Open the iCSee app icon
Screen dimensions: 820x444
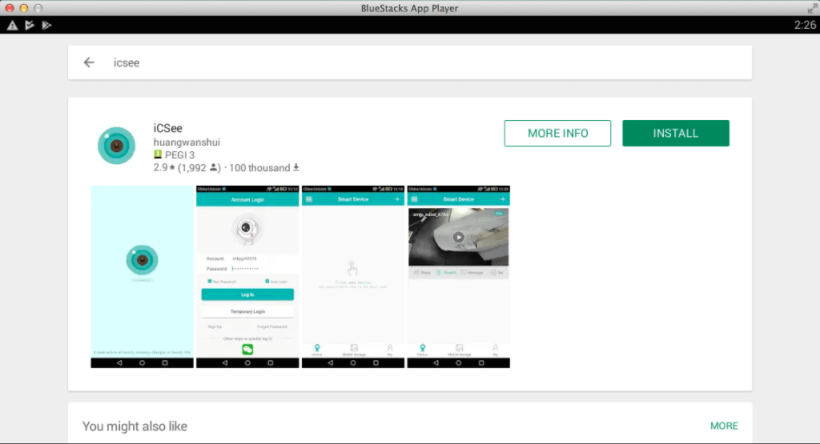coord(117,145)
